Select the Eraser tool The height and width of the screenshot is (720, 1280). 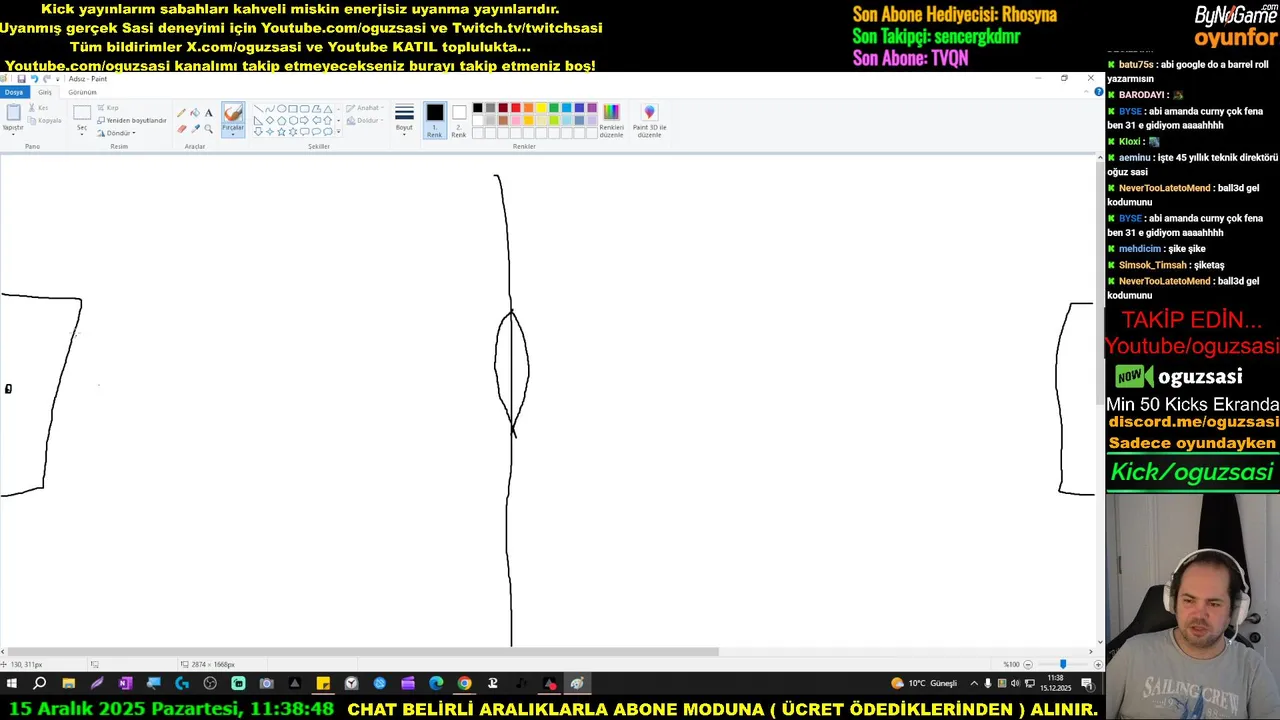182,129
